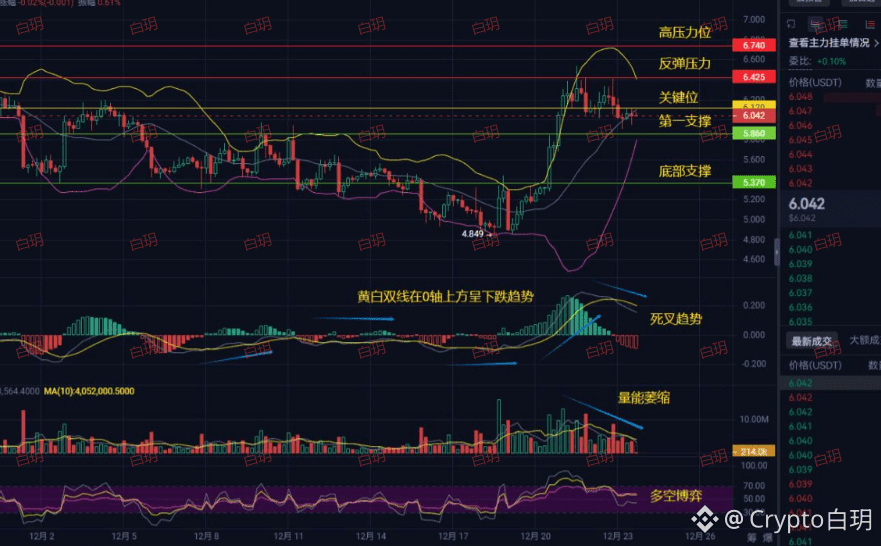Viewport: 881px width, 546px height.
Task: Click the side panel collapse handle
Action: [x=778, y=252]
